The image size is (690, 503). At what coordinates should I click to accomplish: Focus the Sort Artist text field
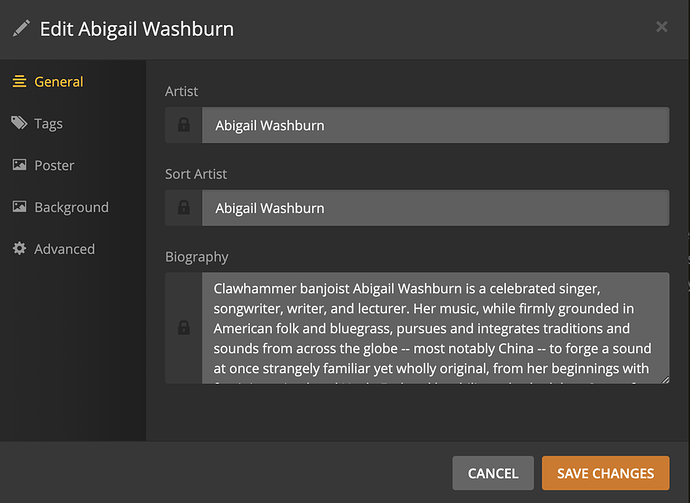pos(435,208)
